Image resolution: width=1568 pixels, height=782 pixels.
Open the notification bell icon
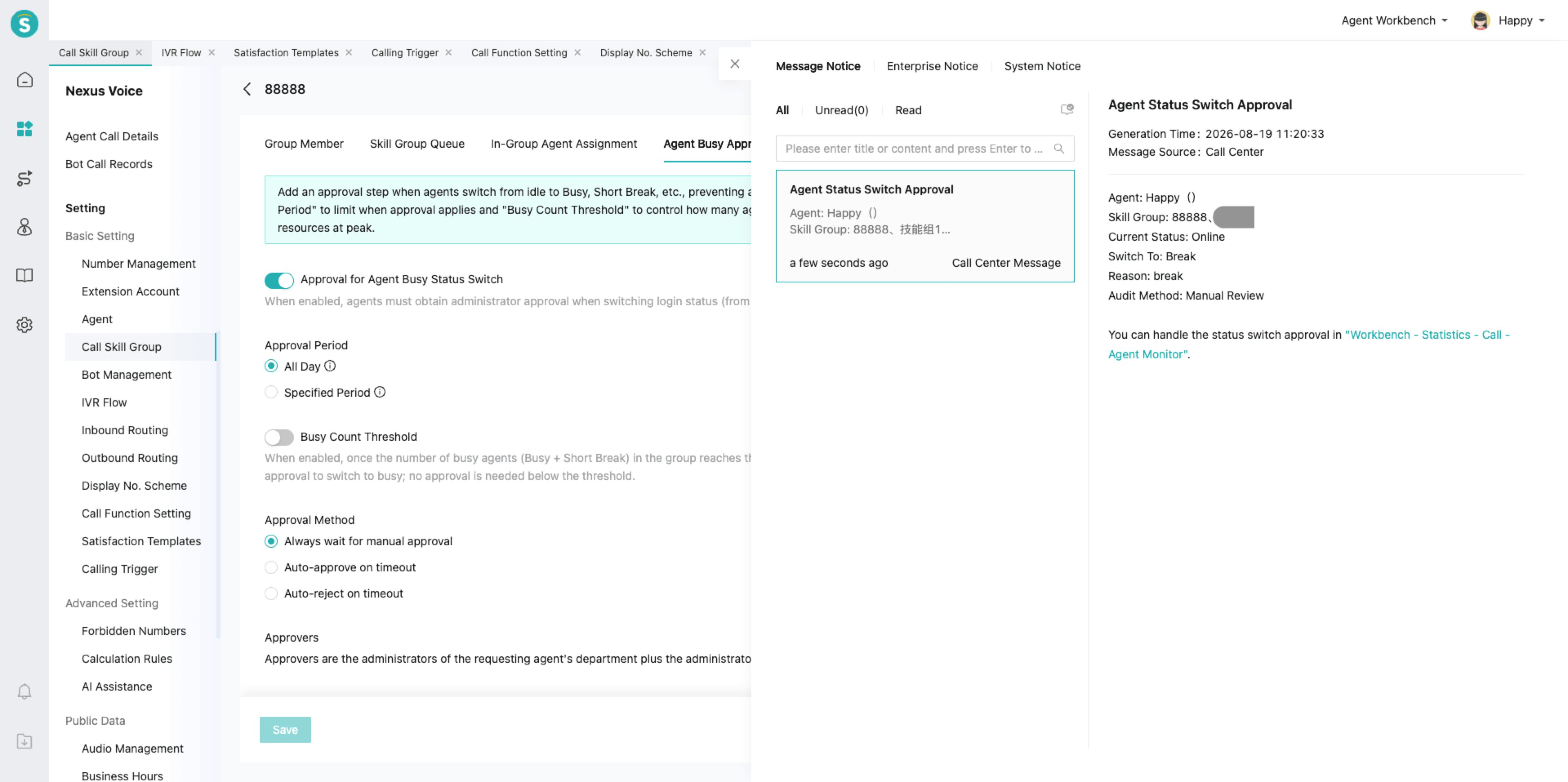click(24, 691)
